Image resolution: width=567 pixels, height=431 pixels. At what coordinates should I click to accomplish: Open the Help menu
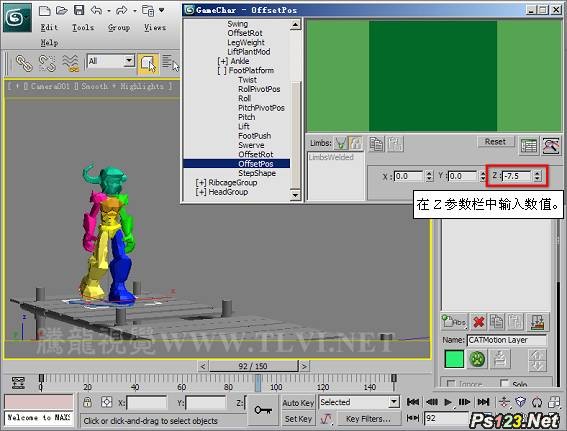(x=49, y=43)
